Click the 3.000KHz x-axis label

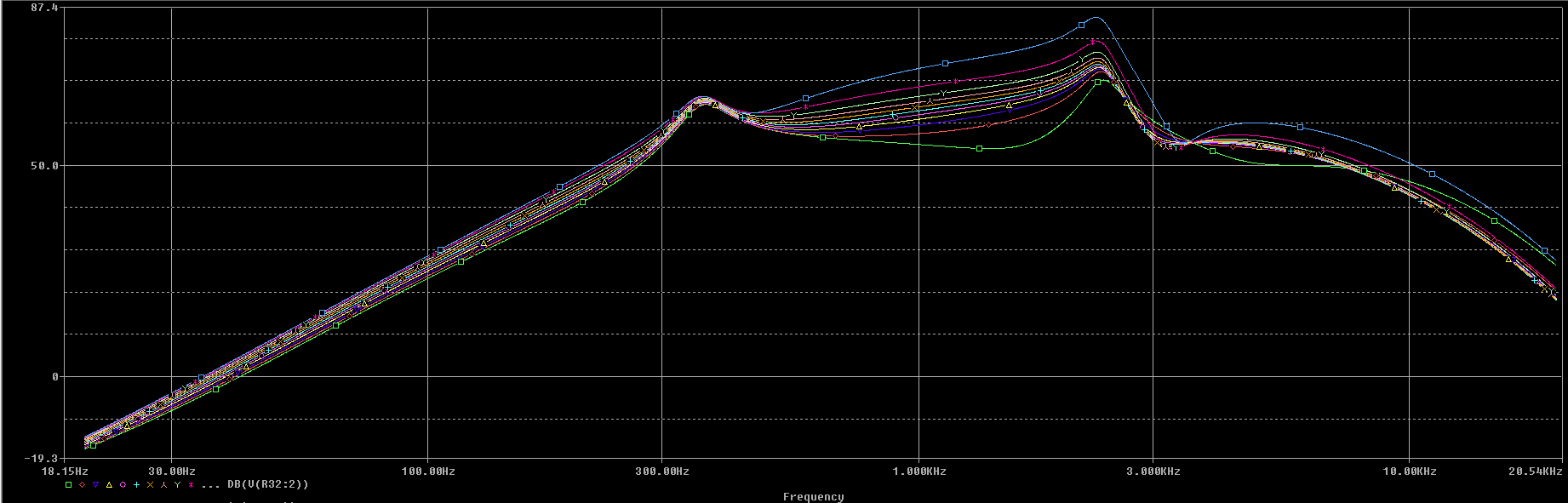pyautogui.click(x=1153, y=471)
